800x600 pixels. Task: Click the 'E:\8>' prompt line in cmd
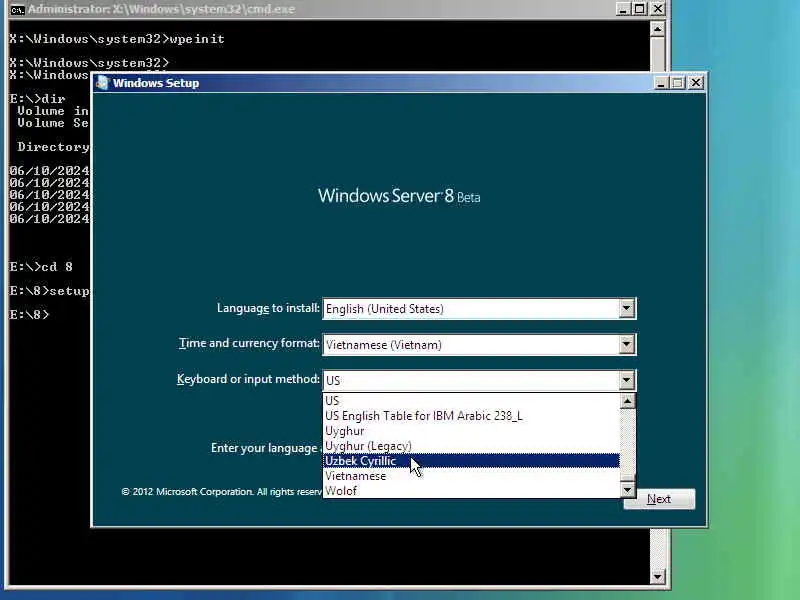pyautogui.click(x=29, y=314)
